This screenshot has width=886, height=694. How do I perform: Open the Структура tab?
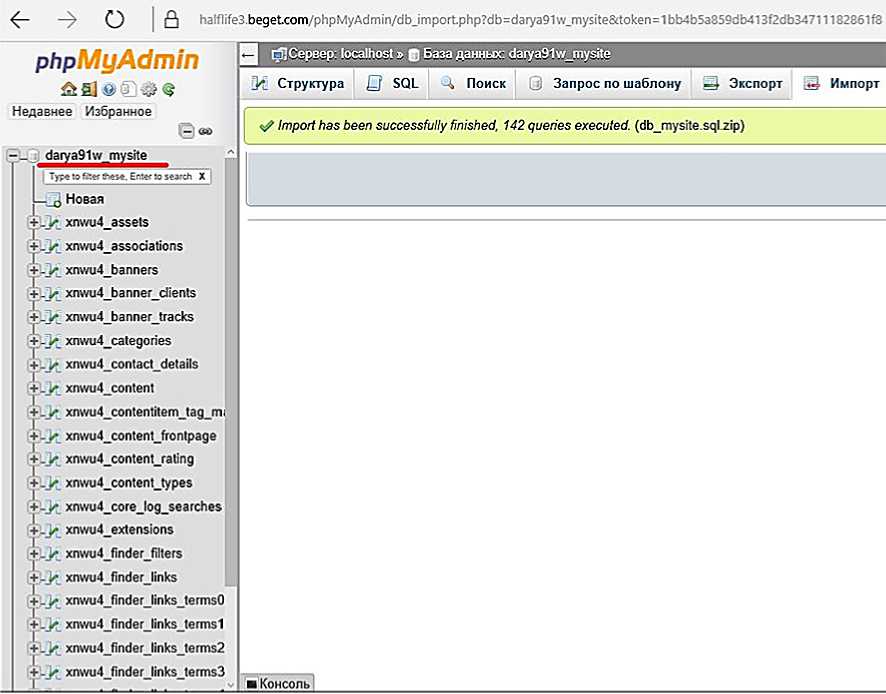coord(297,84)
